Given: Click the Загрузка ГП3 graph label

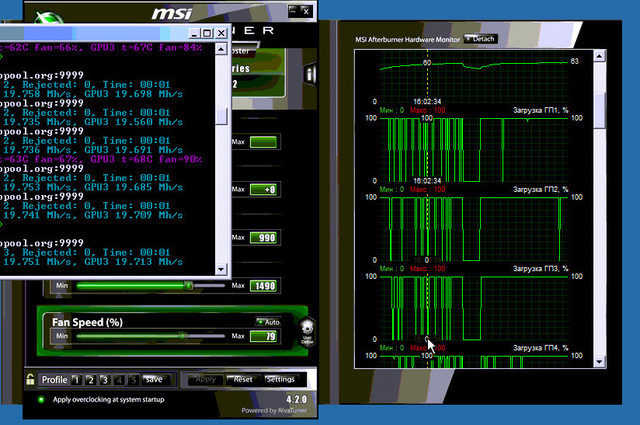Looking at the screenshot, I should pos(540,269).
